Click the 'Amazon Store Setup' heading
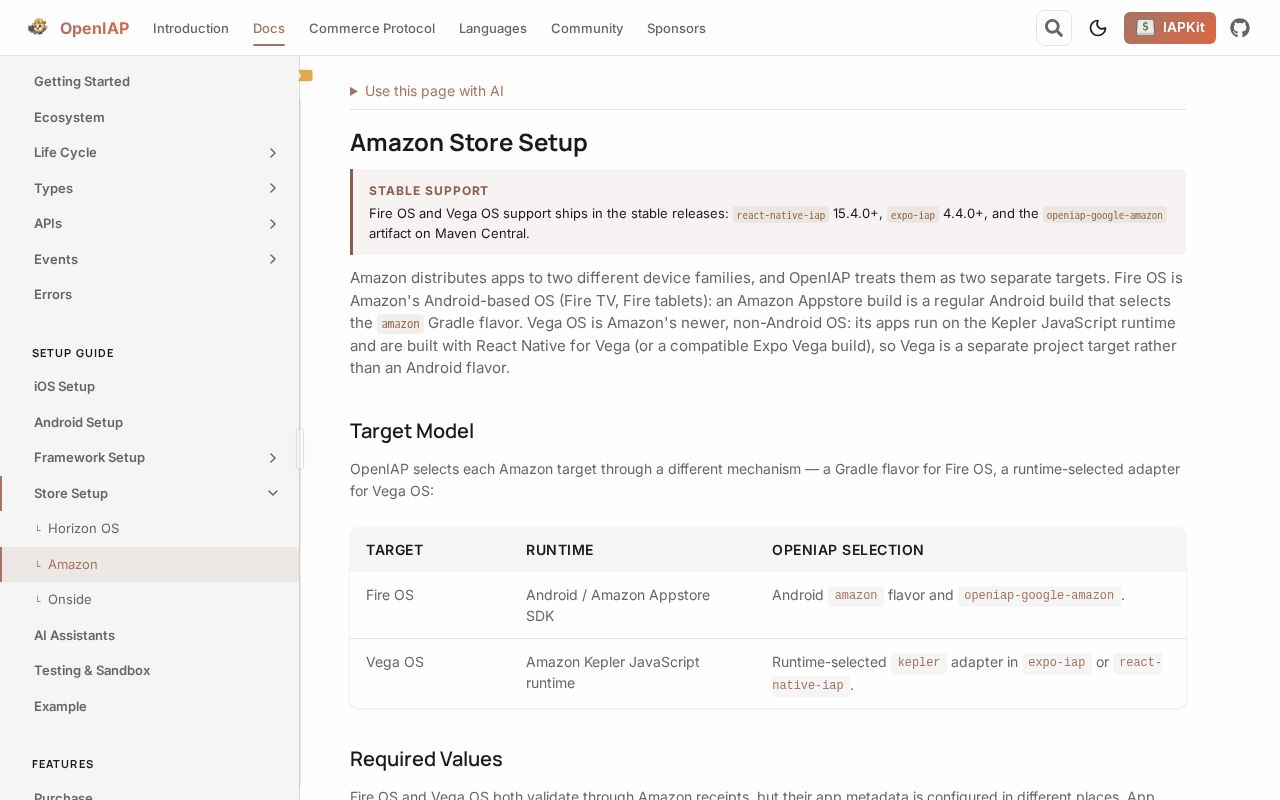 pos(468,143)
